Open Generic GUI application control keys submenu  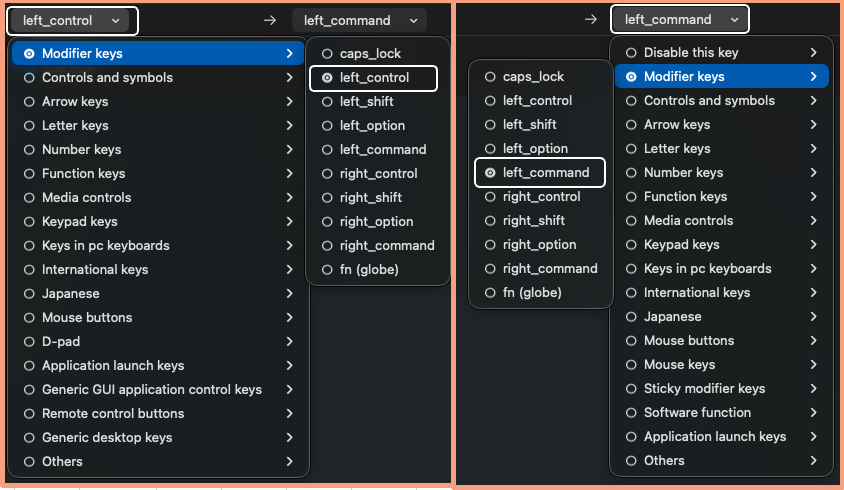pos(151,389)
